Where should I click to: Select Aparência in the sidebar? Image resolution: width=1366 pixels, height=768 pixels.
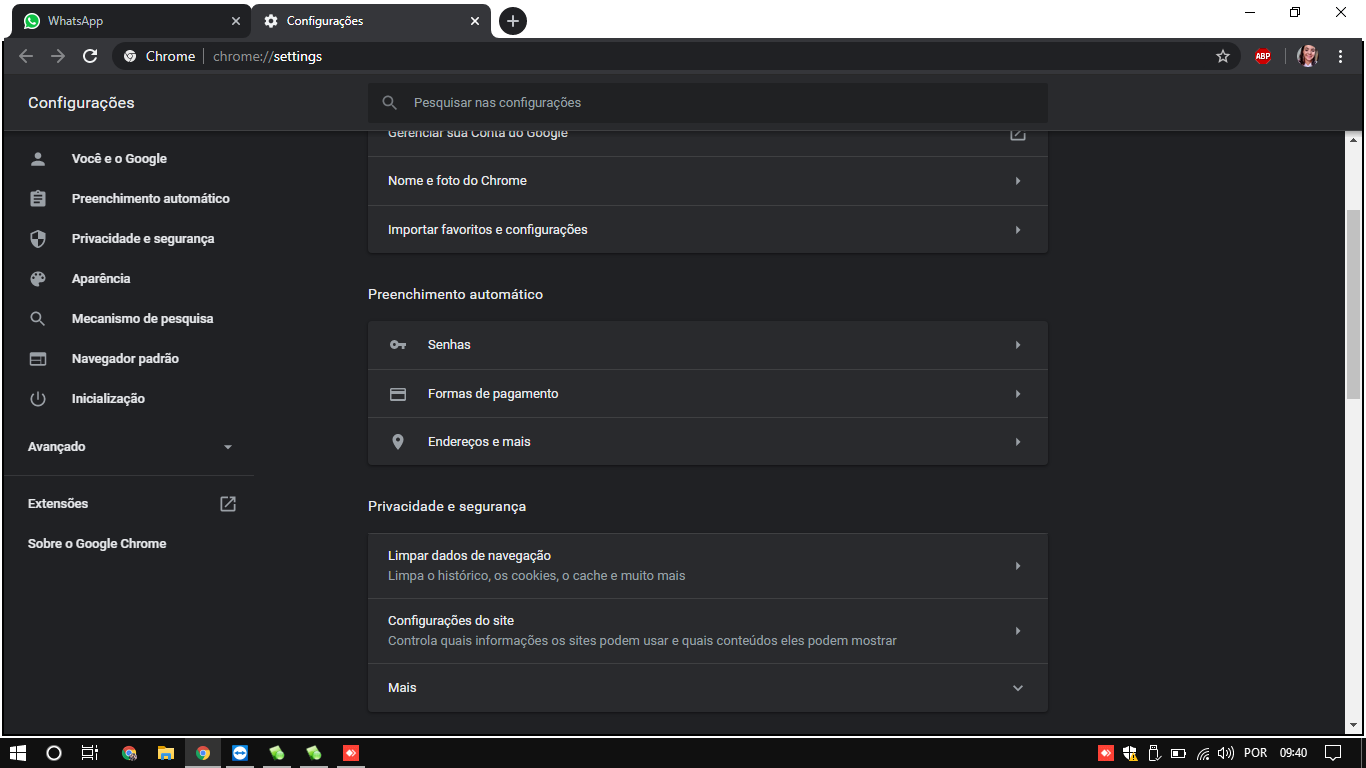click(x=101, y=279)
